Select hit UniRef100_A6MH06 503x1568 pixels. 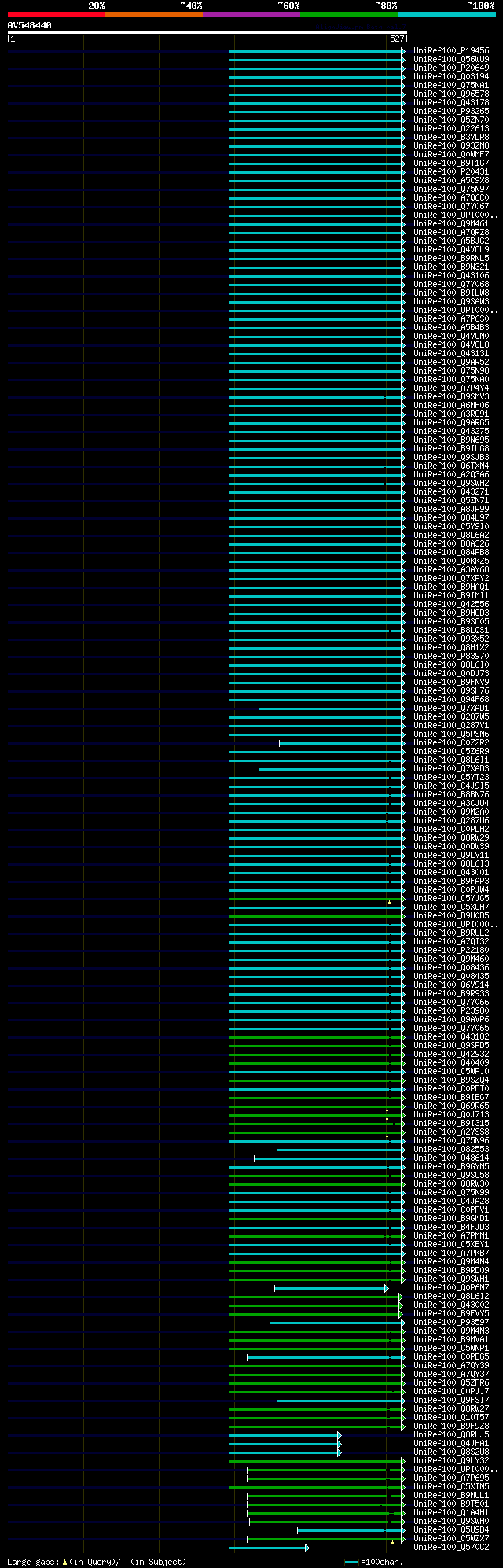[451, 405]
